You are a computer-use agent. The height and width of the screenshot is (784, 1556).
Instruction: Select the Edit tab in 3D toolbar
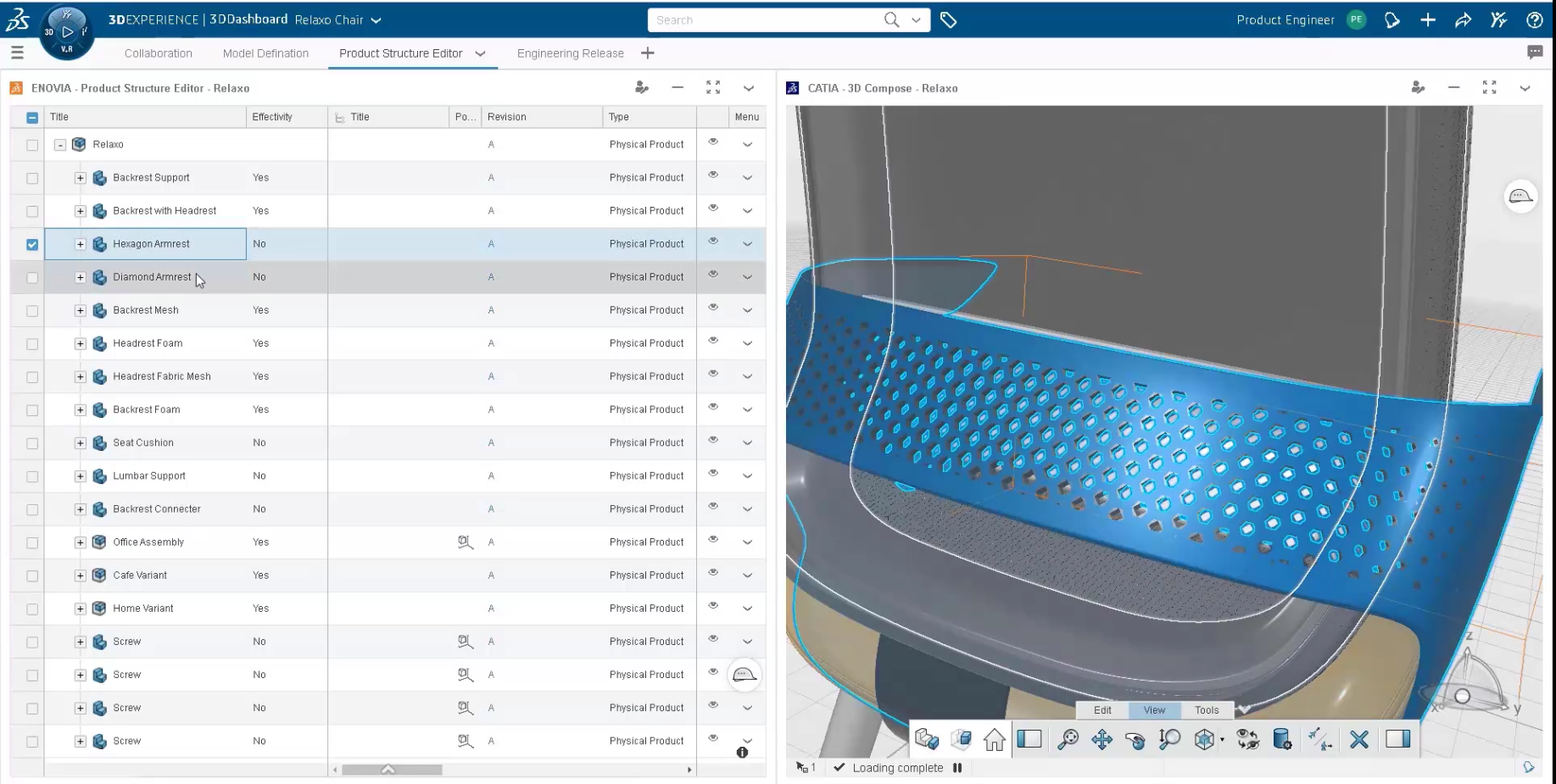pyautogui.click(x=1102, y=710)
